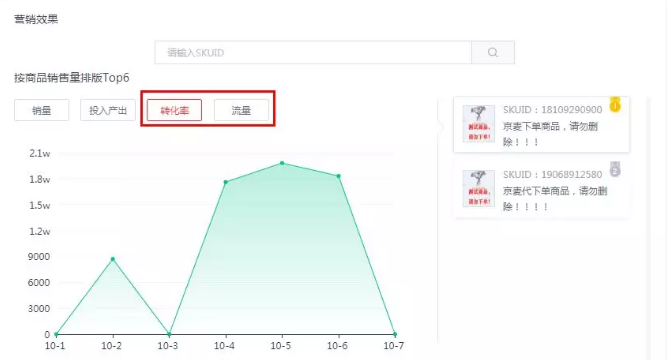
Task: Switch to the 转化率 tab
Action: pos(174,110)
